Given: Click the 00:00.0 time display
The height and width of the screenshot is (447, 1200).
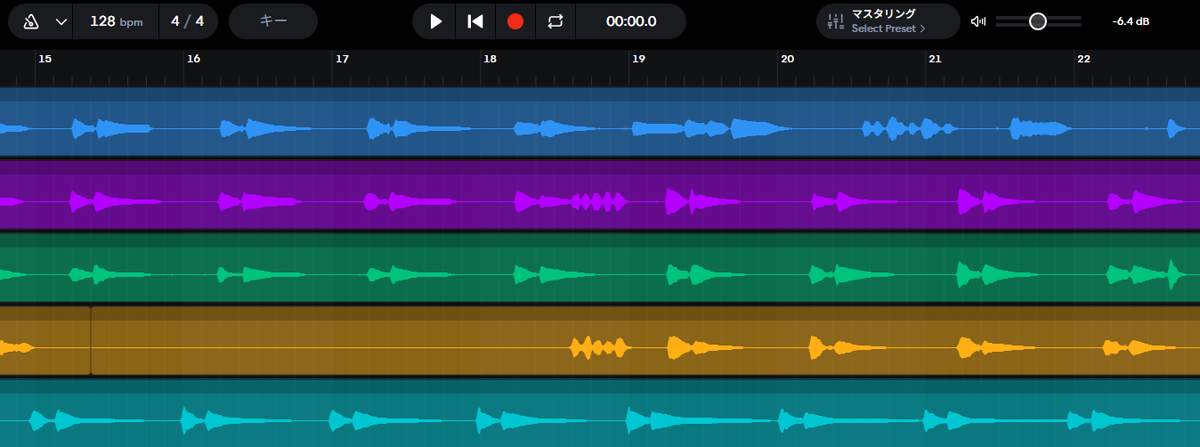Looking at the screenshot, I should (x=631, y=21).
